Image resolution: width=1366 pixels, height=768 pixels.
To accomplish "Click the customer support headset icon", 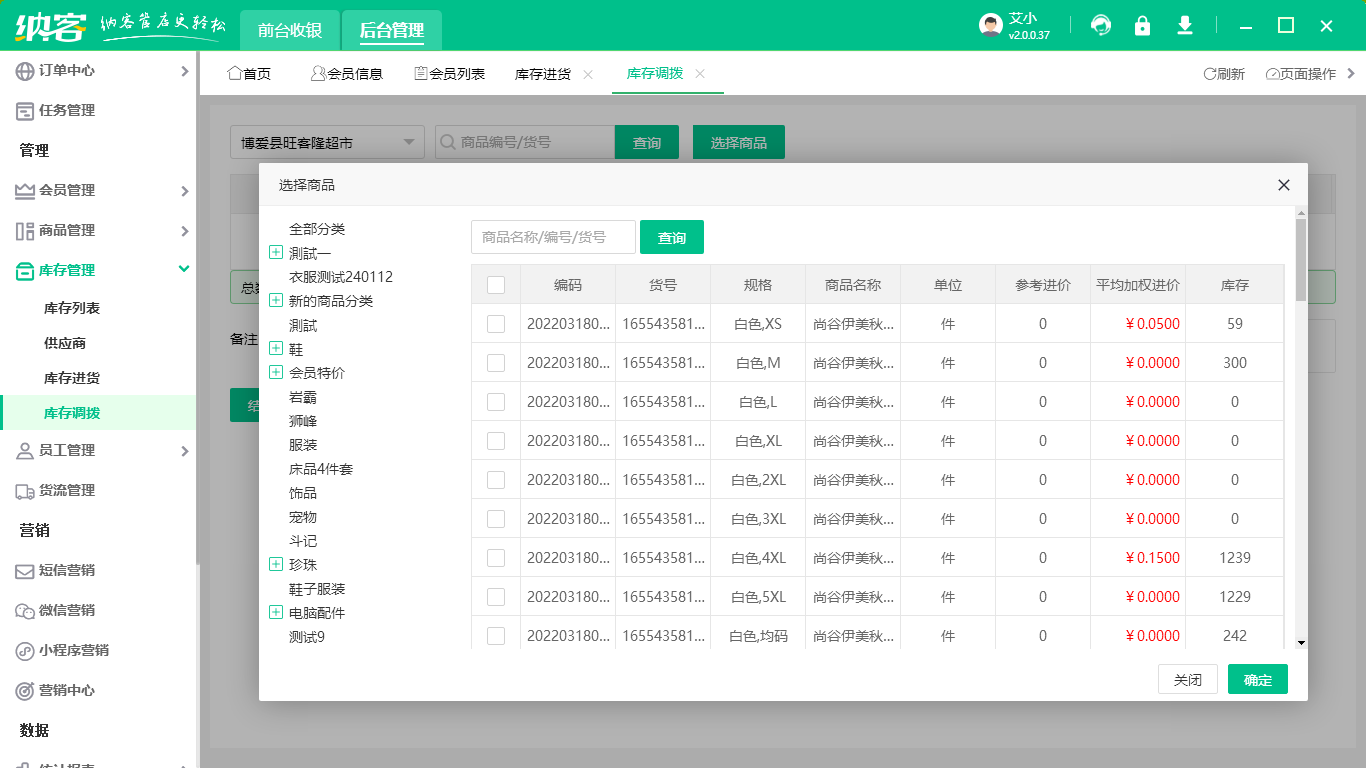I will [x=1100, y=27].
